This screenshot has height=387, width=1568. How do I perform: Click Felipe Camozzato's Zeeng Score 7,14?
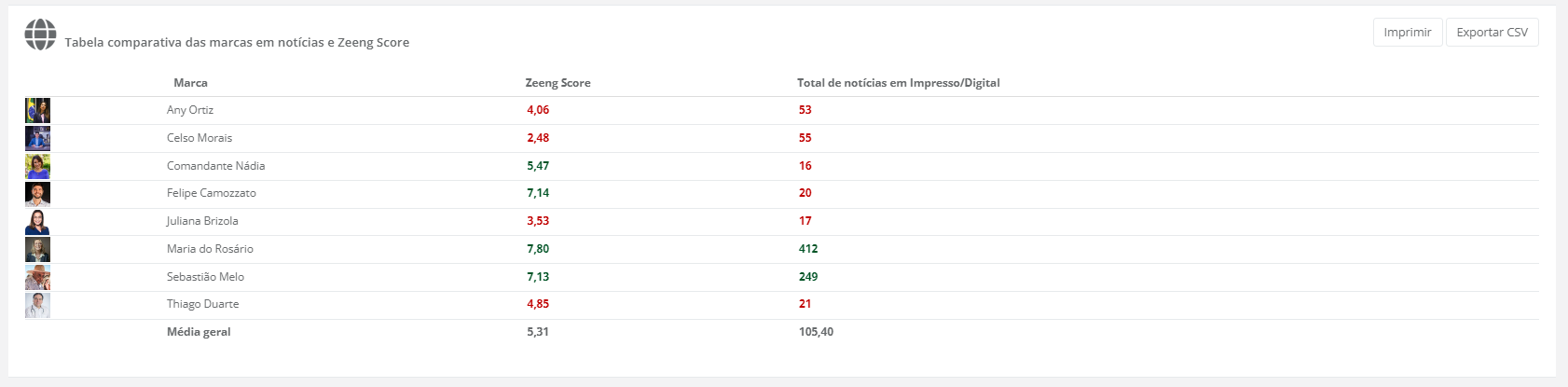click(538, 193)
